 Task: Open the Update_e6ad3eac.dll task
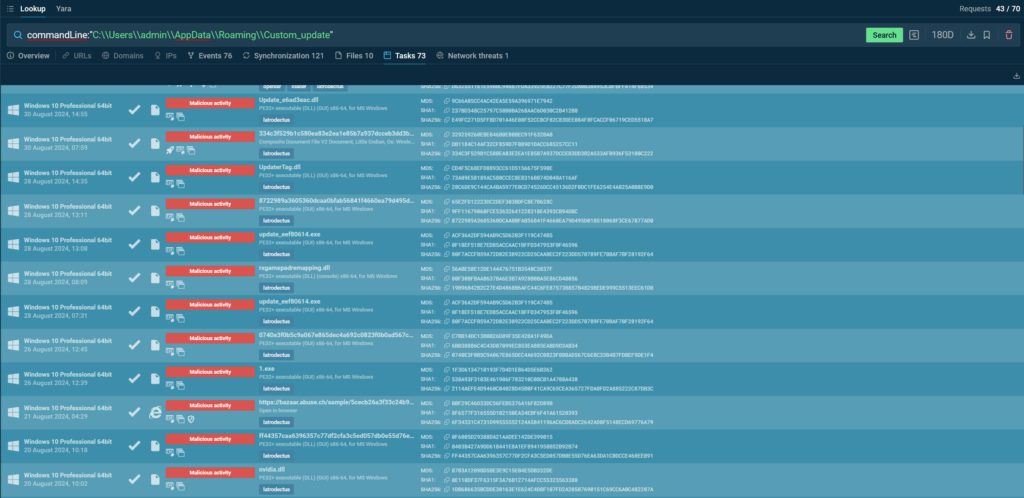[x=290, y=100]
